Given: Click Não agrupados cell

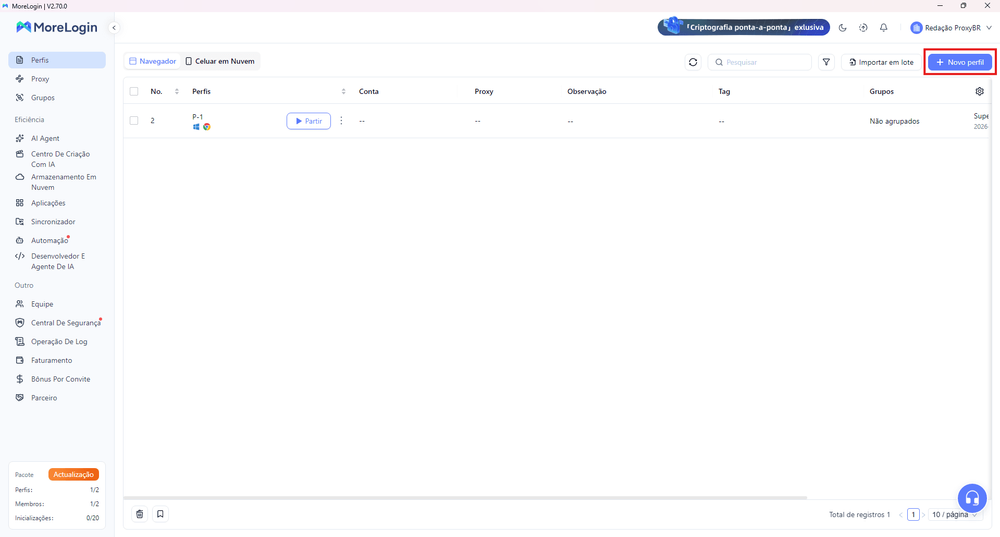Looking at the screenshot, I should [894, 121].
